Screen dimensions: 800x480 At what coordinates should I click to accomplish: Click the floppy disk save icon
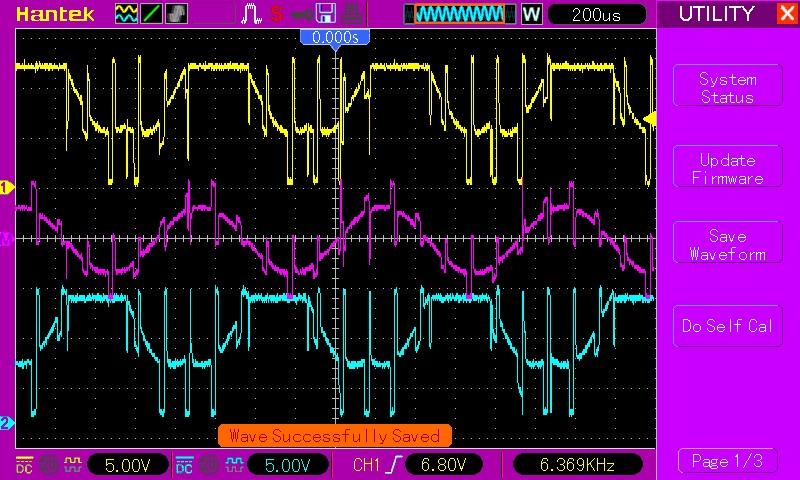(x=325, y=14)
